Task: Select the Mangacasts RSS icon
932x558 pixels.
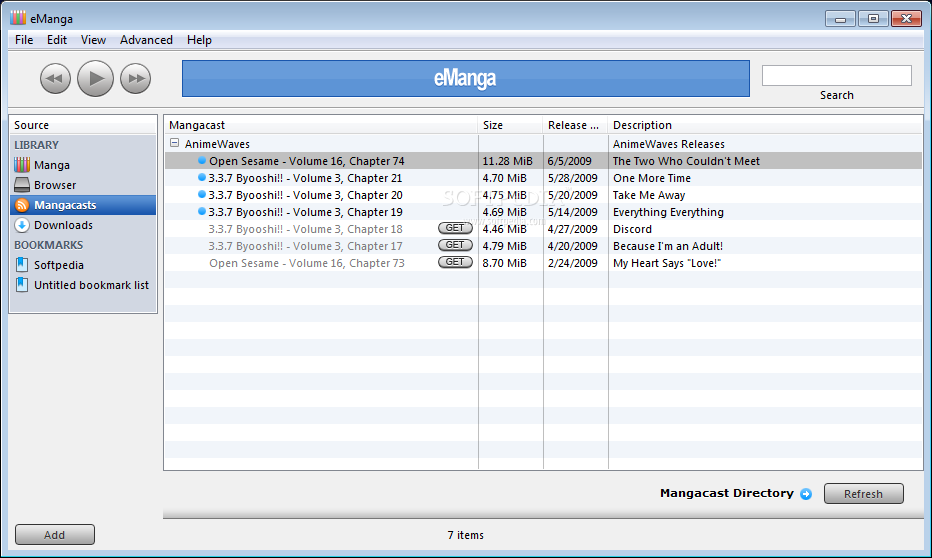Action: 22,205
